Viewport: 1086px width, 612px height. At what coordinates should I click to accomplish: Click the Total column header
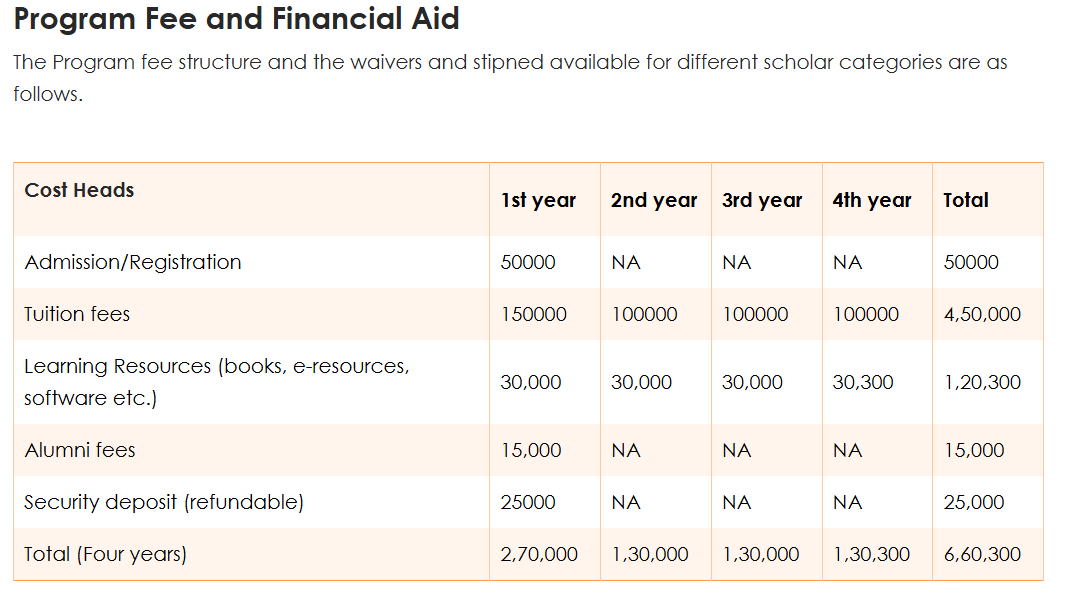(x=965, y=200)
